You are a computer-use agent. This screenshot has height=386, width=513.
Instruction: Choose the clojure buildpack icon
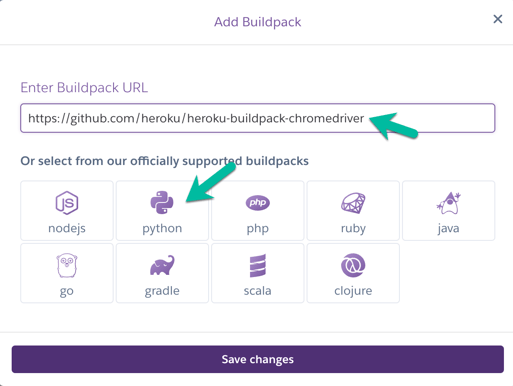click(353, 265)
